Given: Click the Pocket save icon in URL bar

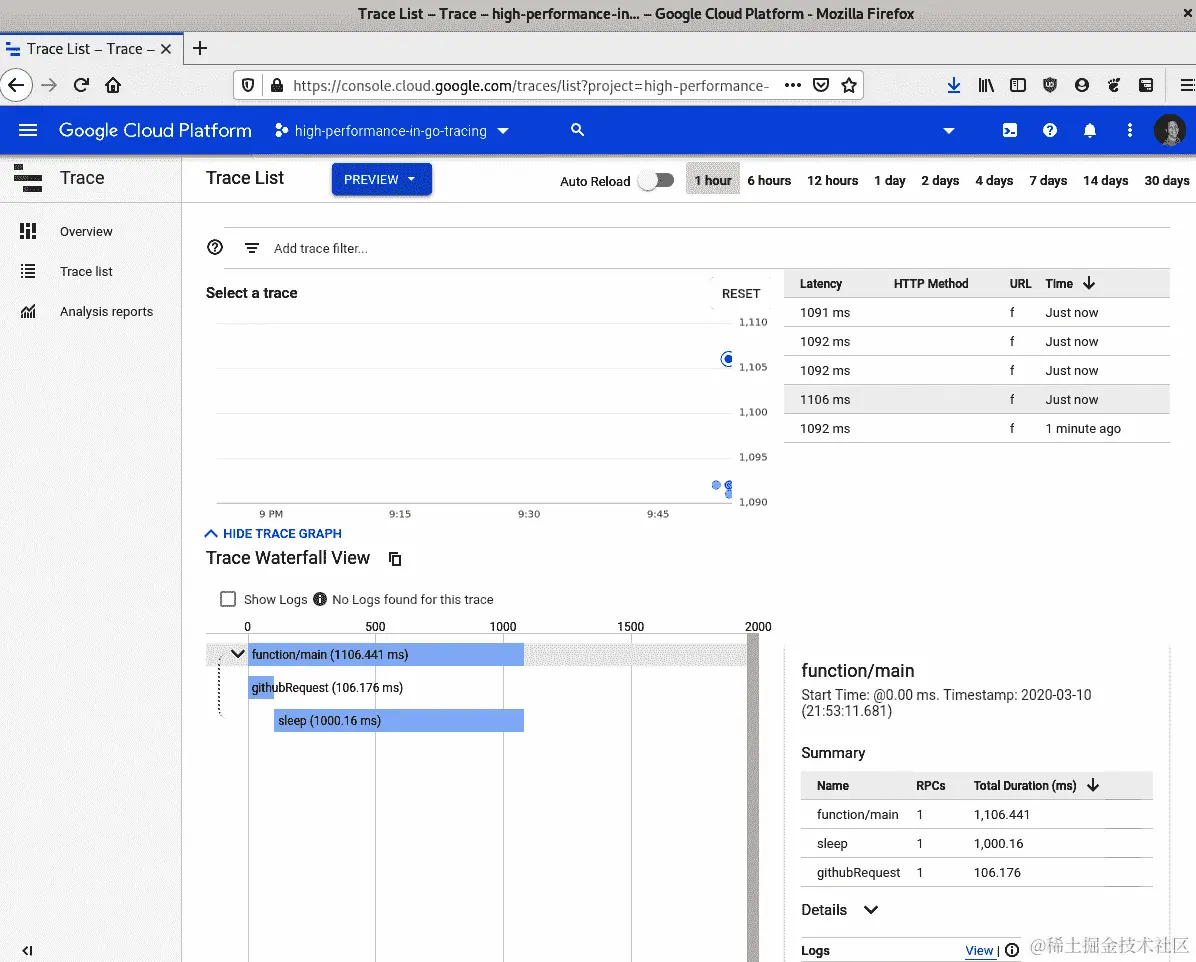Looking at the screenshot, I should [x=821, y=85].
